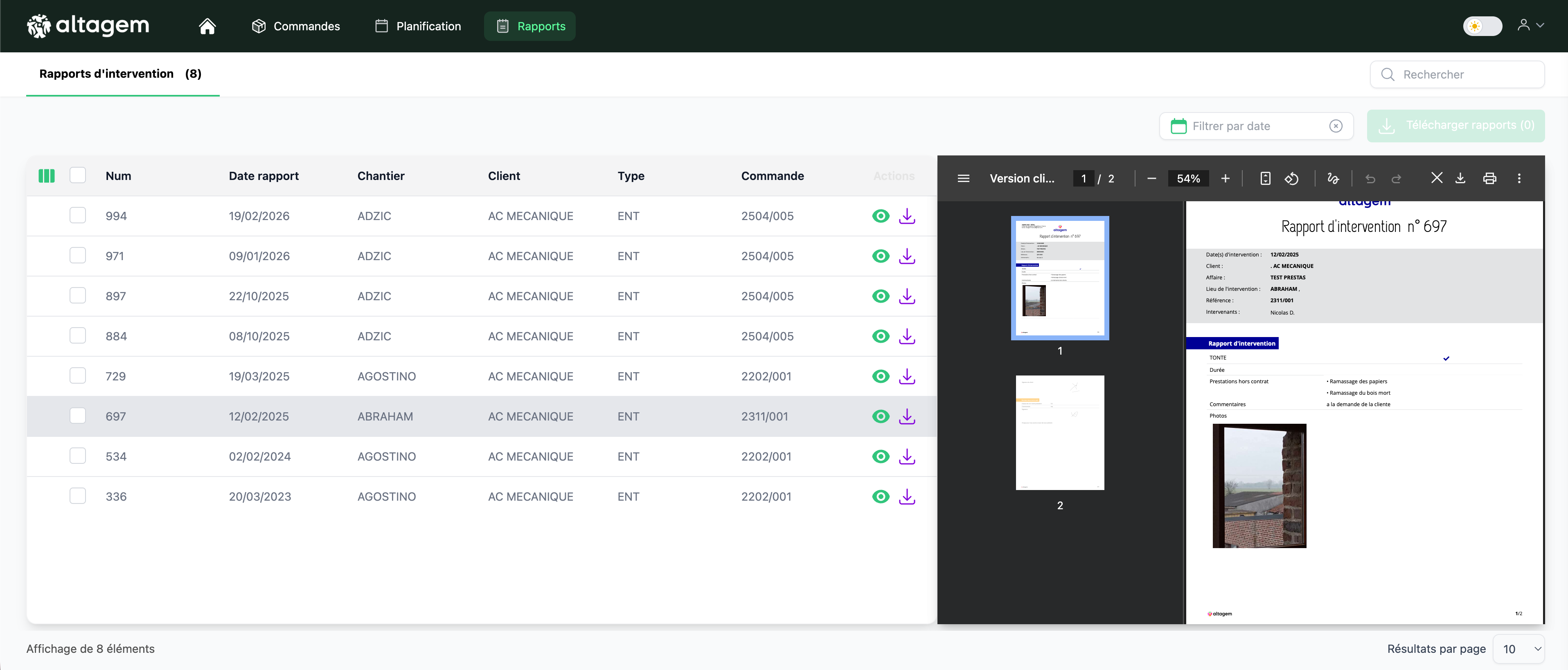This screenshot has height=670, width=1568.
Task: Click the column selector icon in table header
Action: [x=47, y=176]
